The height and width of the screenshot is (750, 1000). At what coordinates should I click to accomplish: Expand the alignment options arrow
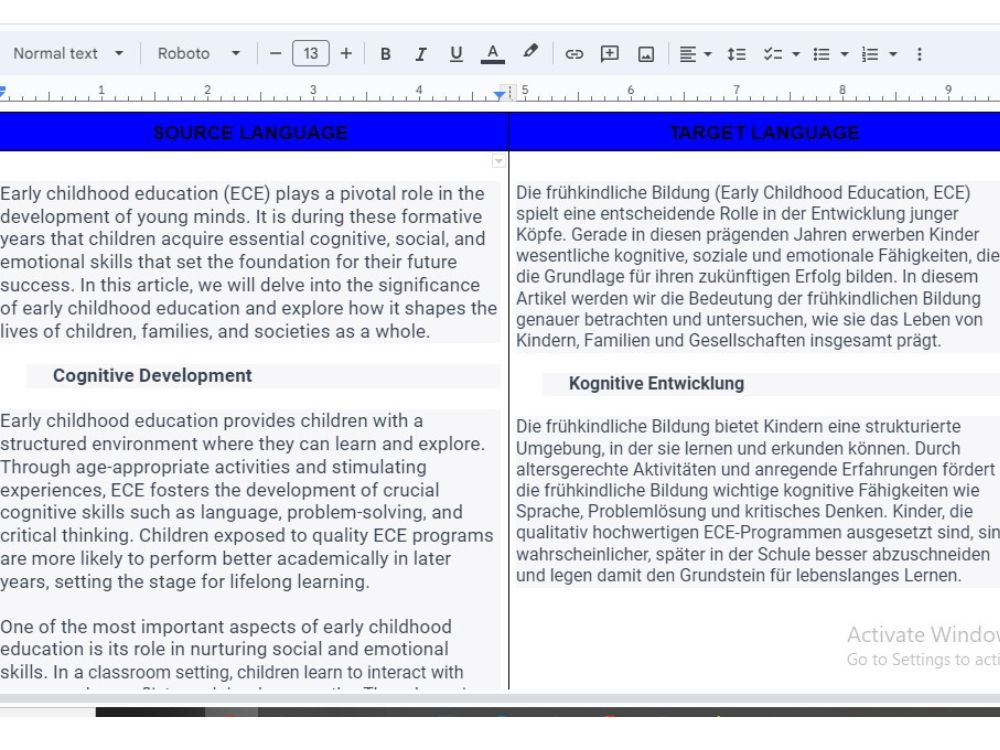708,54
